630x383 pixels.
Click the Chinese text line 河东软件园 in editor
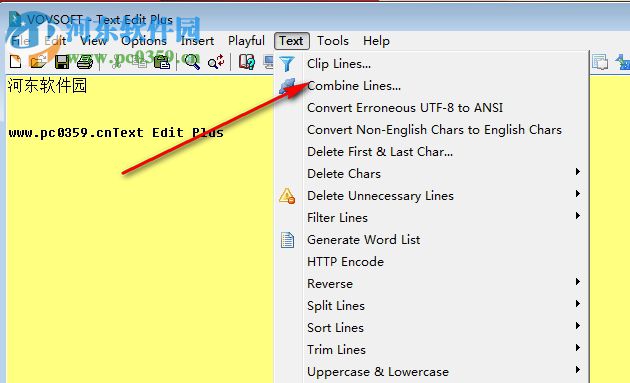47,86
